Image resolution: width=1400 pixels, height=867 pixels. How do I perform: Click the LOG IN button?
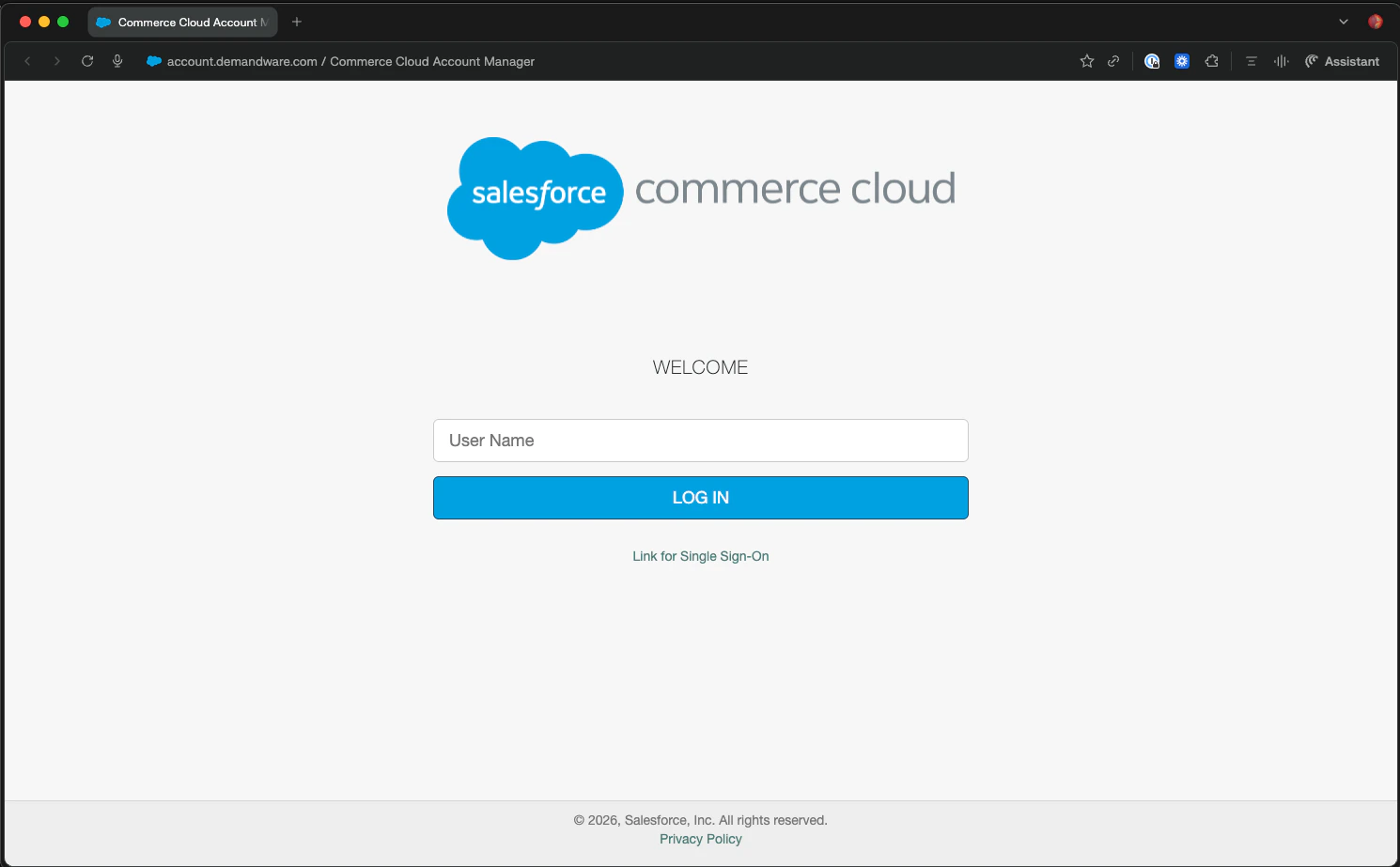click(701, 498)
